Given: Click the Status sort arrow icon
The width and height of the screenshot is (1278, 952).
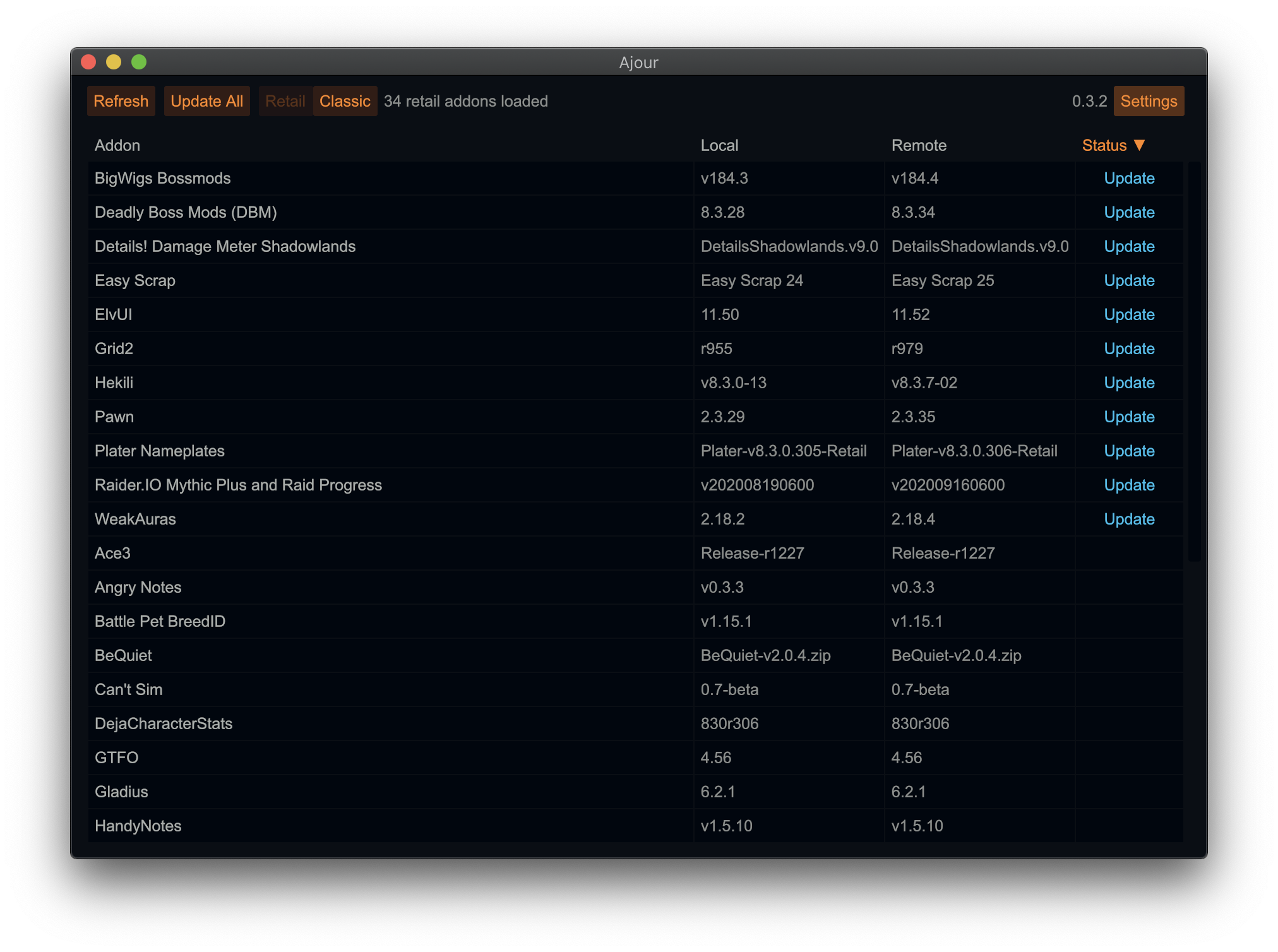Looking at the screenshot, I should (1139, 145).
